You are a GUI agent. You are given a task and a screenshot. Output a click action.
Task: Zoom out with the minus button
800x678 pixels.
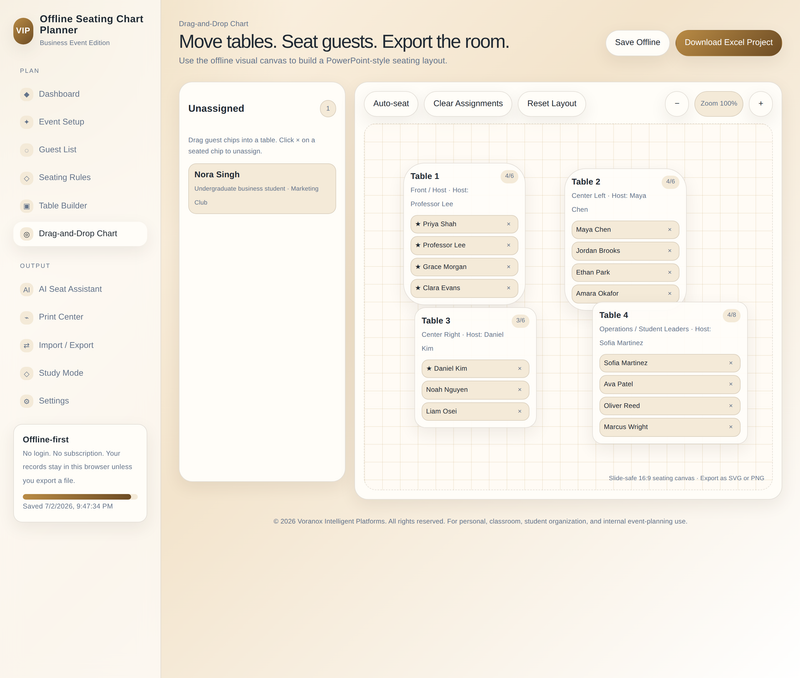click(x=677, y=104)
